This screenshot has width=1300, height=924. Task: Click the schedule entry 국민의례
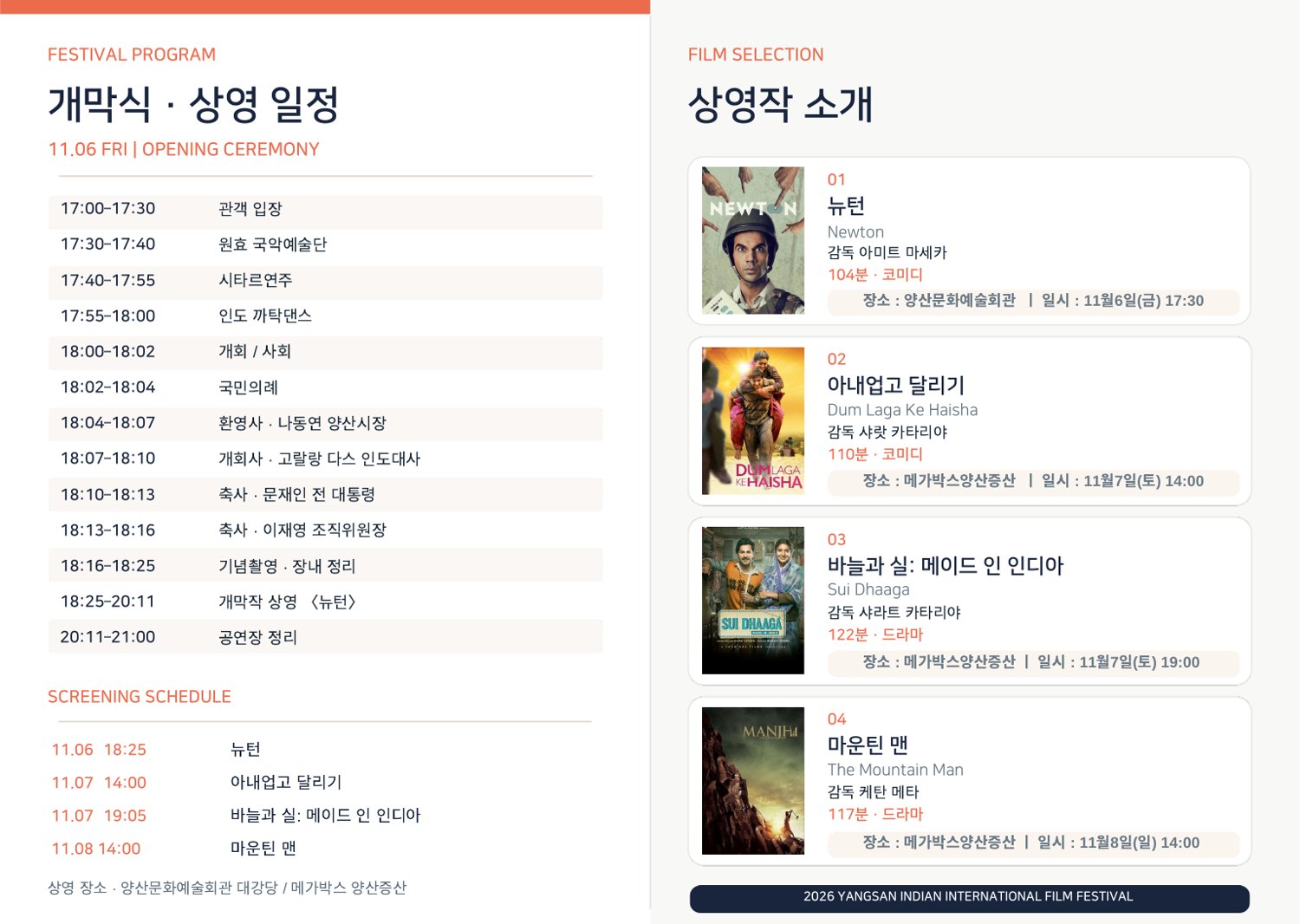[249, 387]
